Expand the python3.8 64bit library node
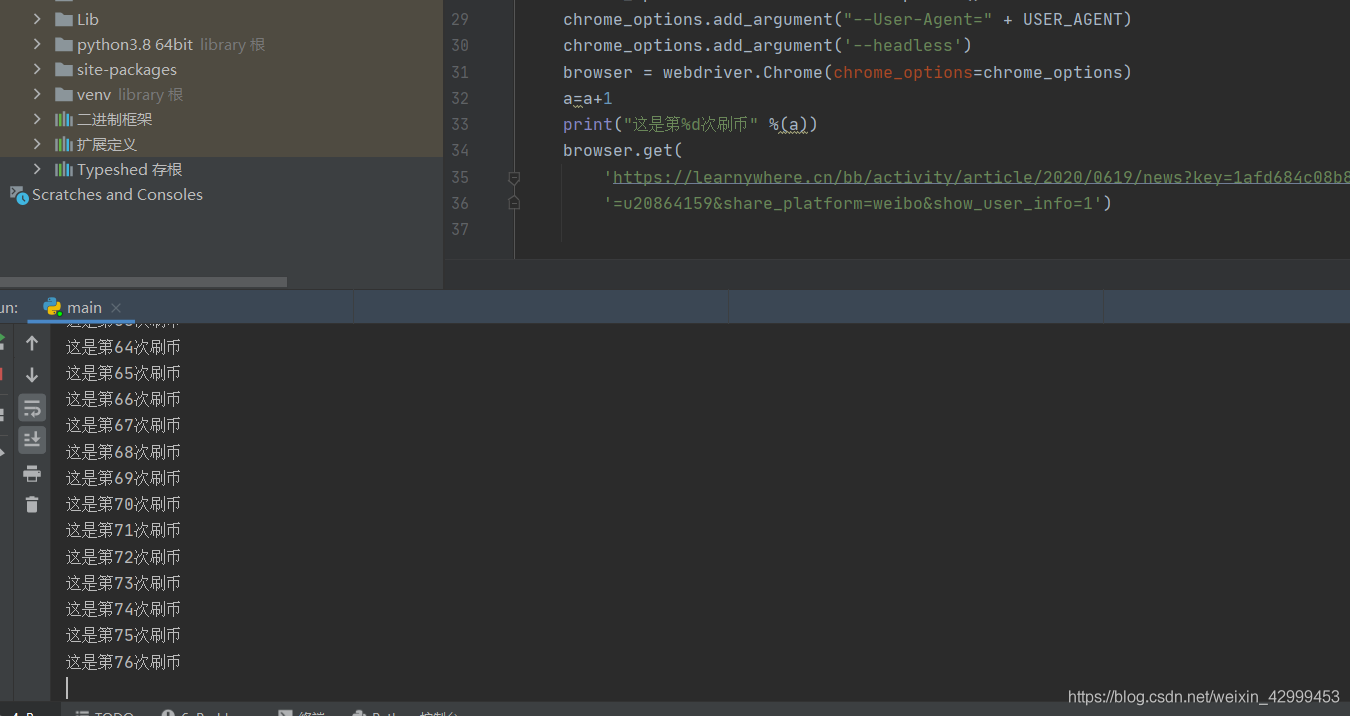Image resolution: width=1350 pixels, height=716 pixels. pos(37,44)
